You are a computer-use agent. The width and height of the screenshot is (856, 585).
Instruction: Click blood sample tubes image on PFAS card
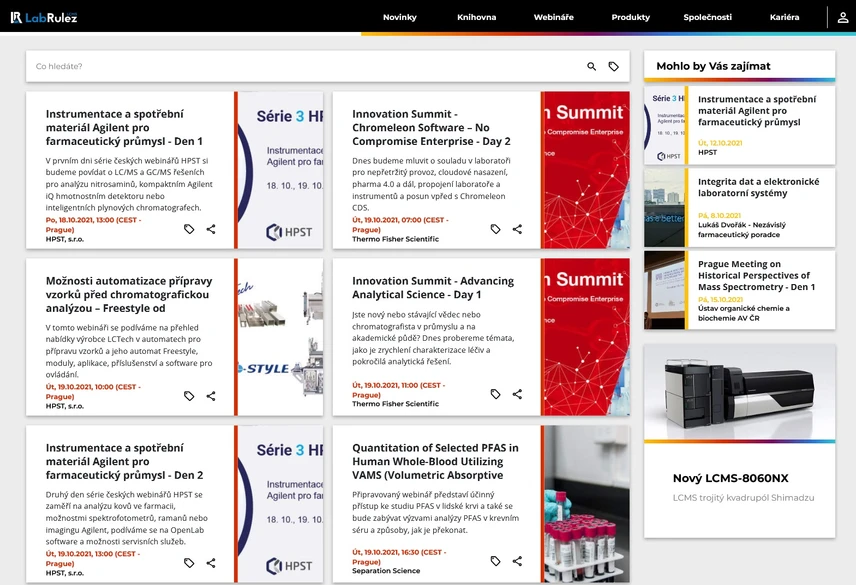point(587,504)
